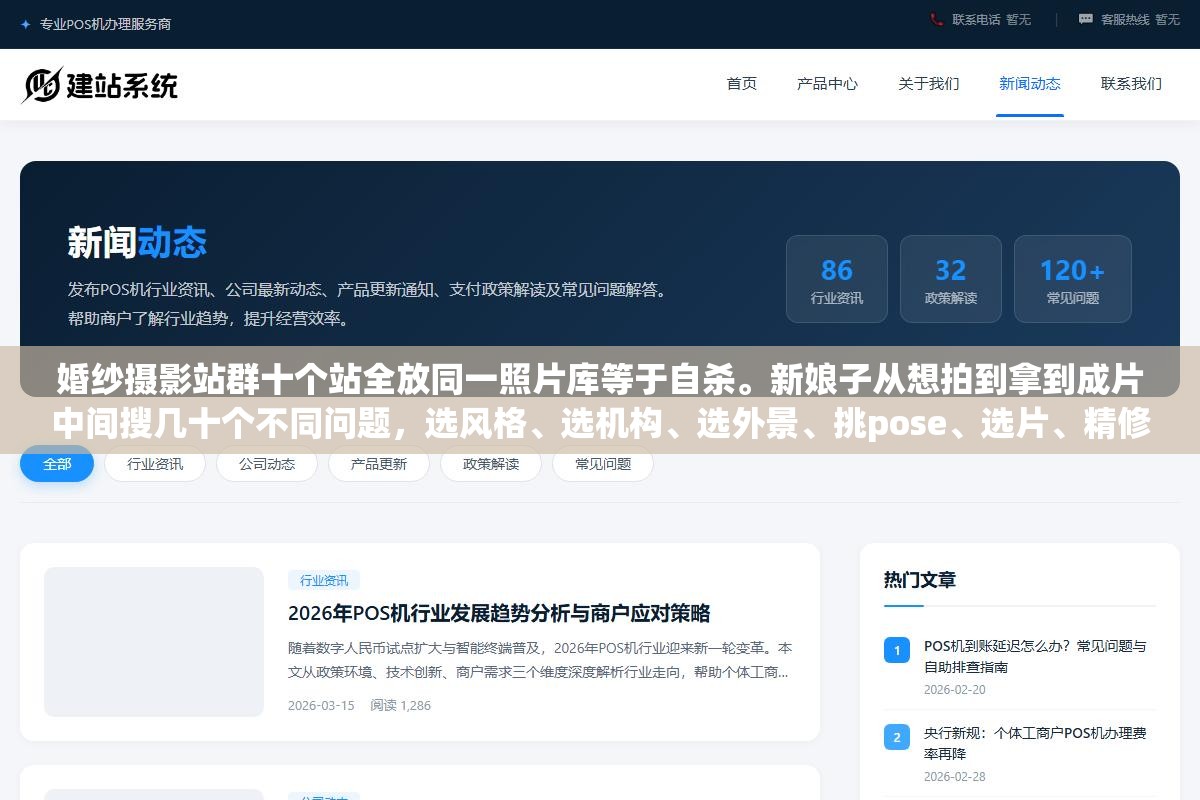Click the 行业资讯 tag on the first article
This screenshot has width=1200, height=800.
324,580
